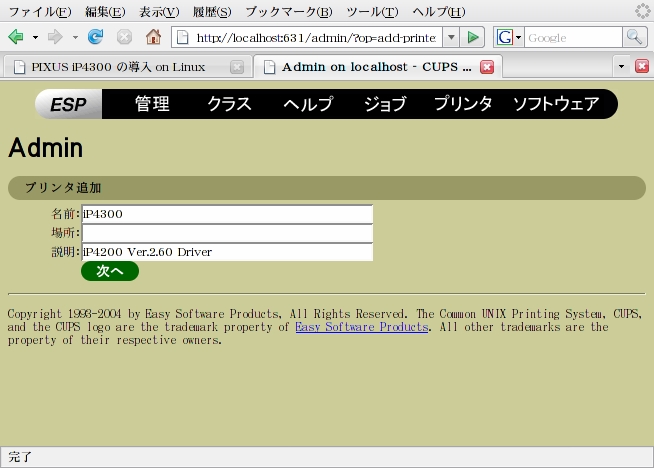This screenshot has height=468, width=654.
Task: Open ヘルプ in the CUPS navigation bar
Action: coord(309,104)
